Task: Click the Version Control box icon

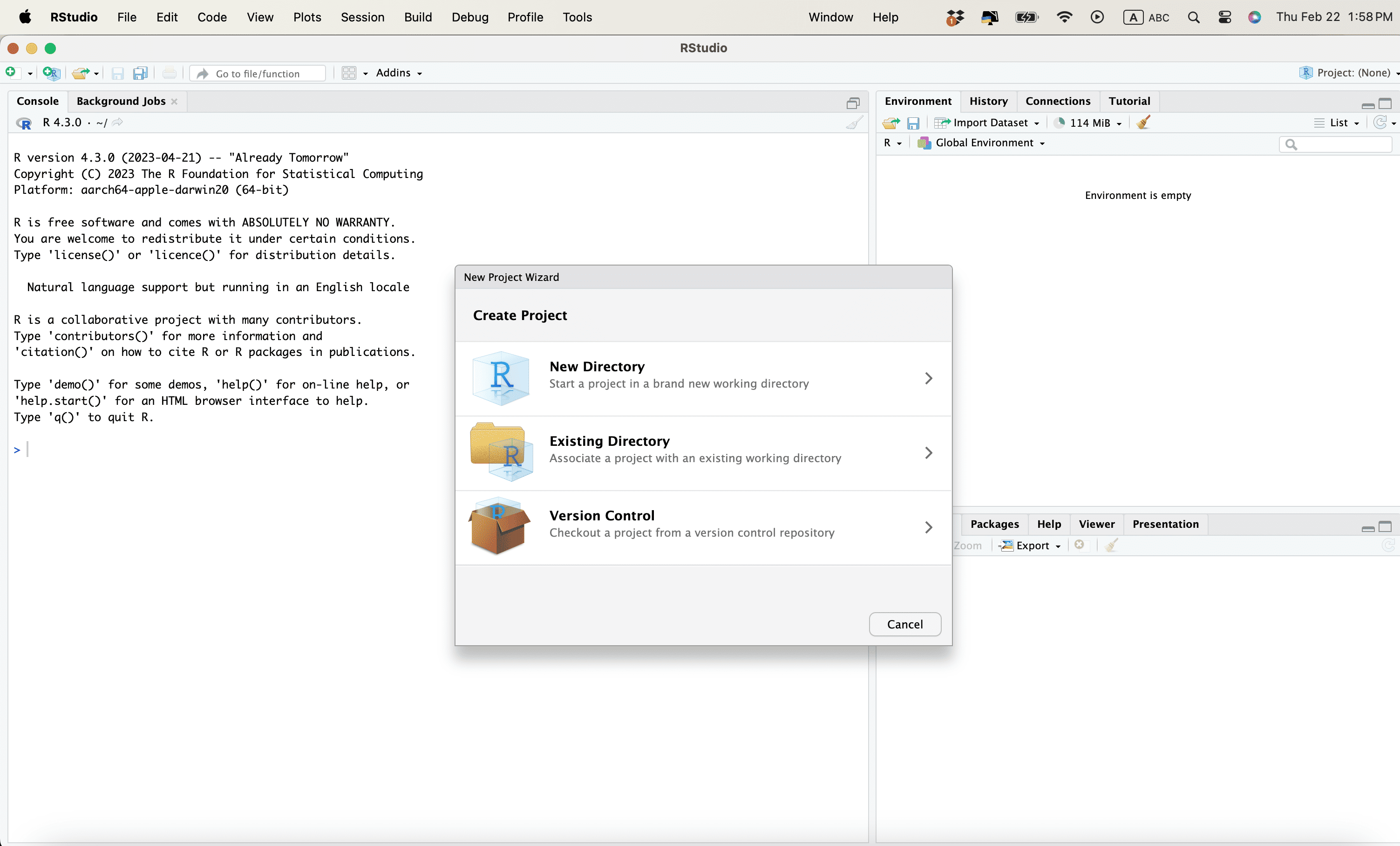Action: point(499,527)
